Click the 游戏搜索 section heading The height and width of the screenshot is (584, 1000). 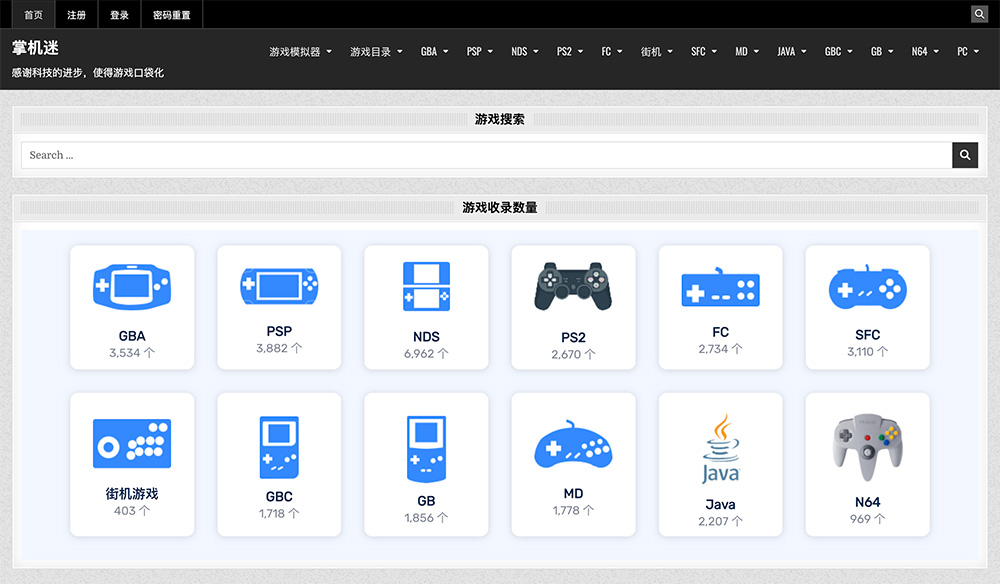point(500,119)
